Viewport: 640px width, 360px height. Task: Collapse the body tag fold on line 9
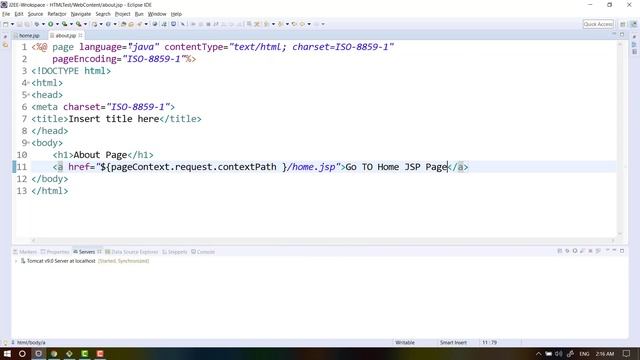[x=29, y=143]
